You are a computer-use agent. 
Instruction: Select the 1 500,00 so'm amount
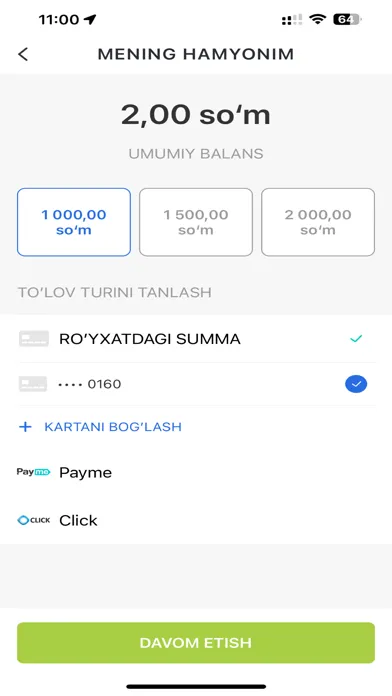(196, 222)
